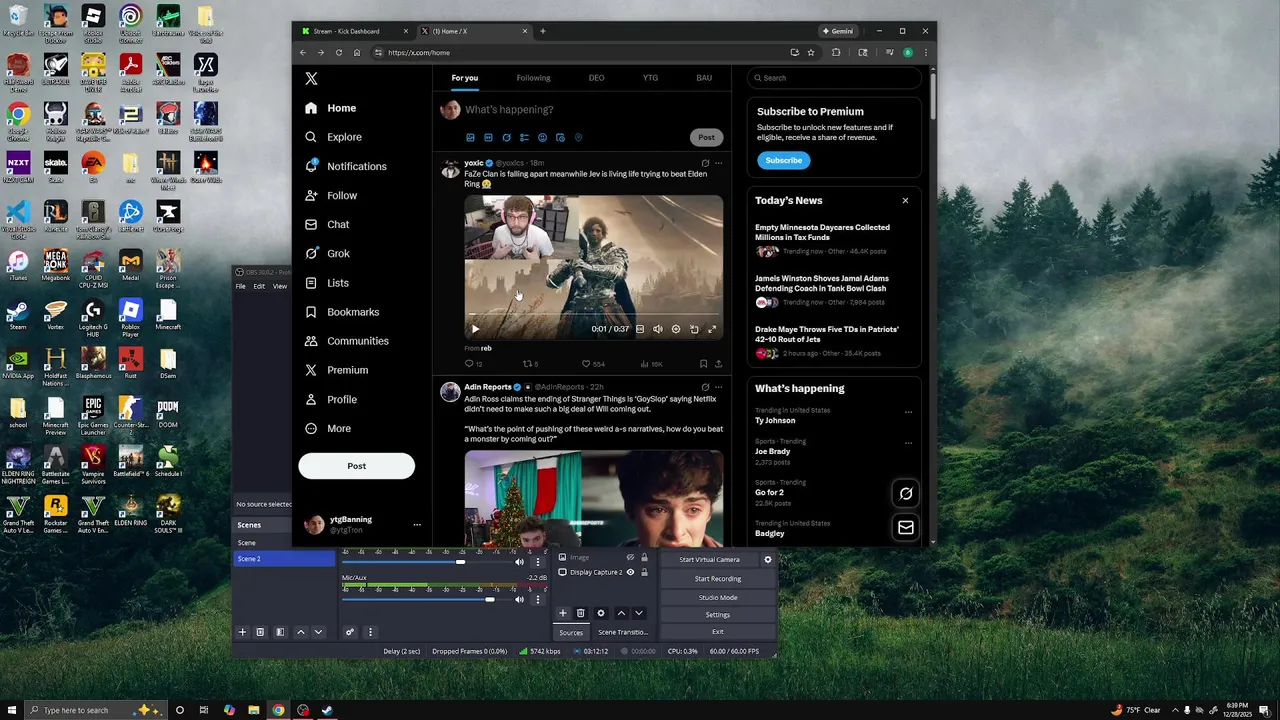Switch to Following tab on X
The image size is (1280, 720).
click(x=533, y=78)
